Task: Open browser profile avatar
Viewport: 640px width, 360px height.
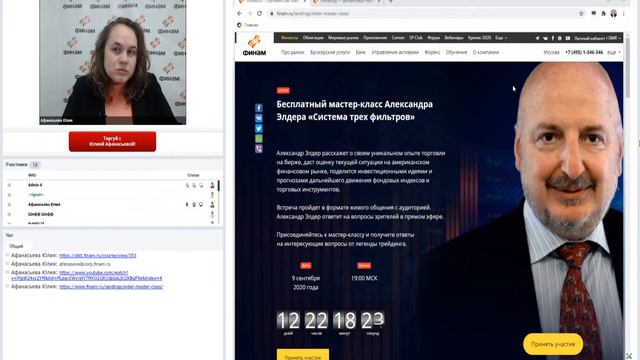Action: click(613, 13)
